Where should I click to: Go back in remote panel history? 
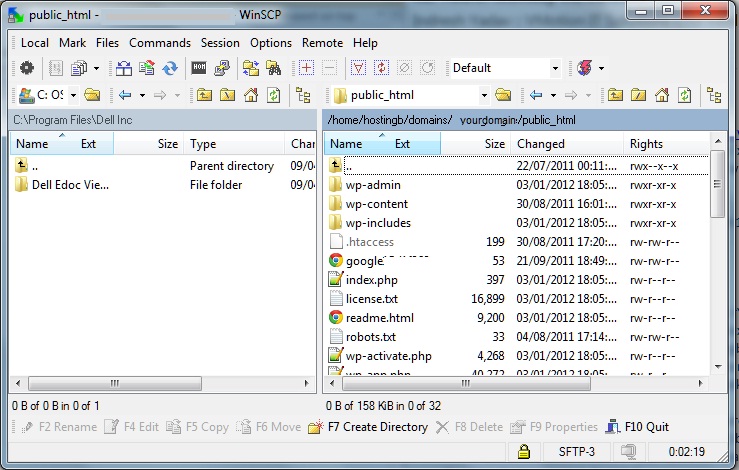pos(536,95)
